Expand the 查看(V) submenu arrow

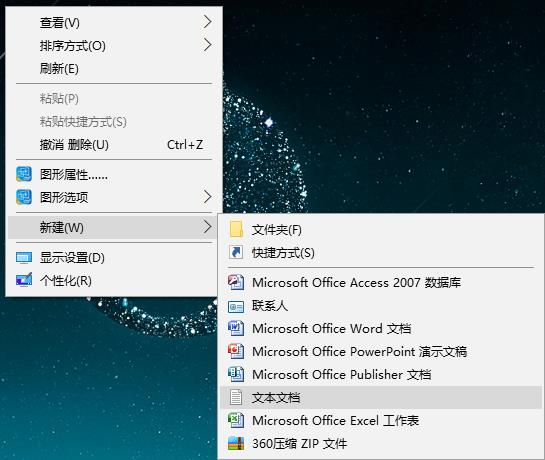208,22
